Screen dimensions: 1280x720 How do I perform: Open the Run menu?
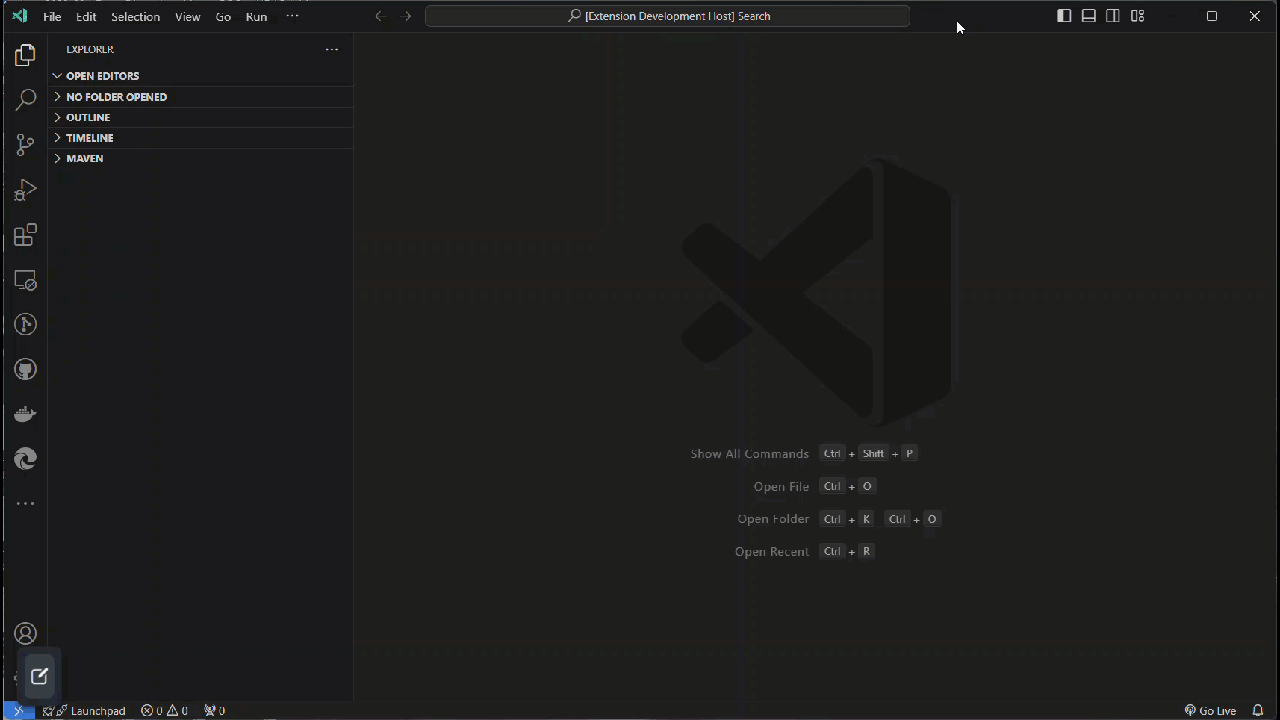256,16
